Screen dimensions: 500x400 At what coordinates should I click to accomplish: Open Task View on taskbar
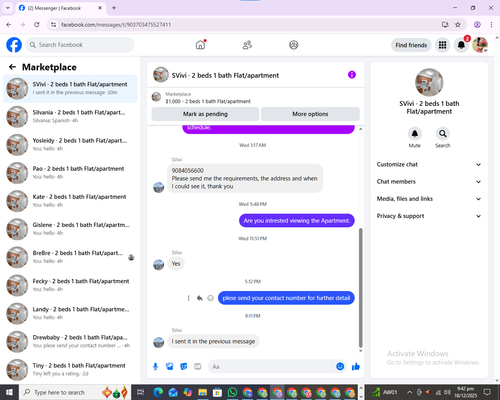click(141, 392)
